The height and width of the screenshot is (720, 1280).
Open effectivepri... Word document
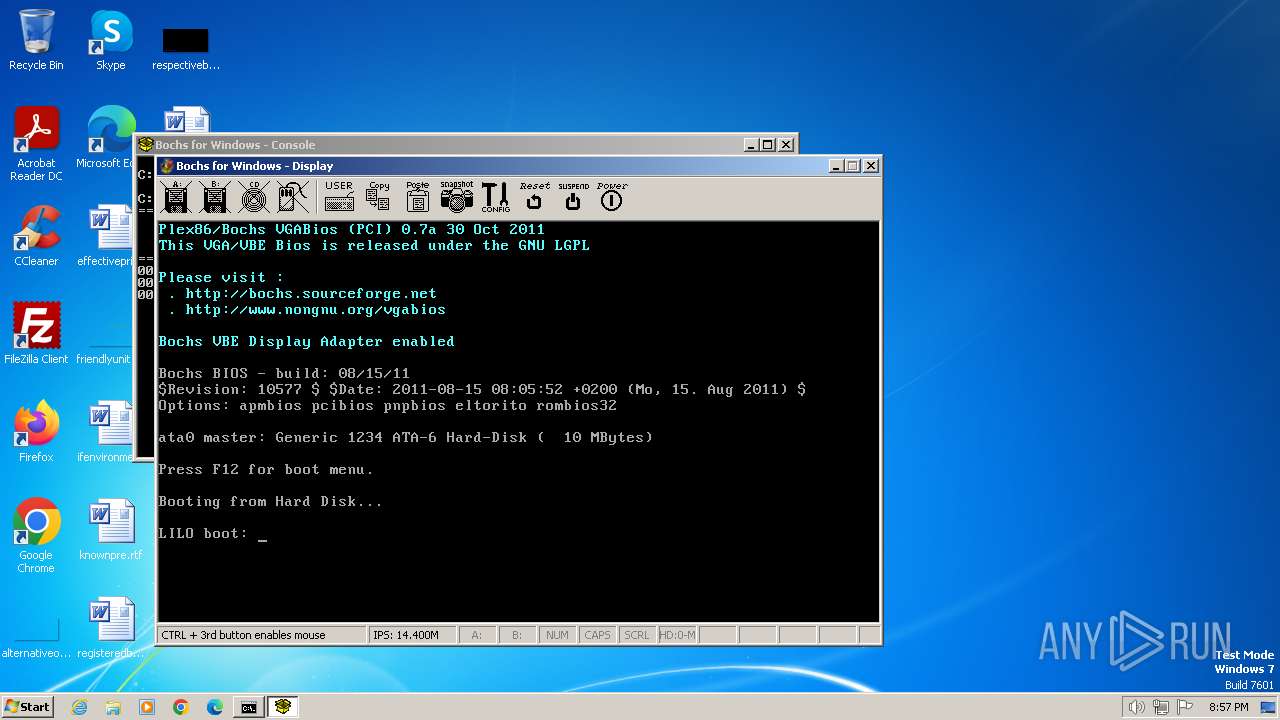[106, 235]
